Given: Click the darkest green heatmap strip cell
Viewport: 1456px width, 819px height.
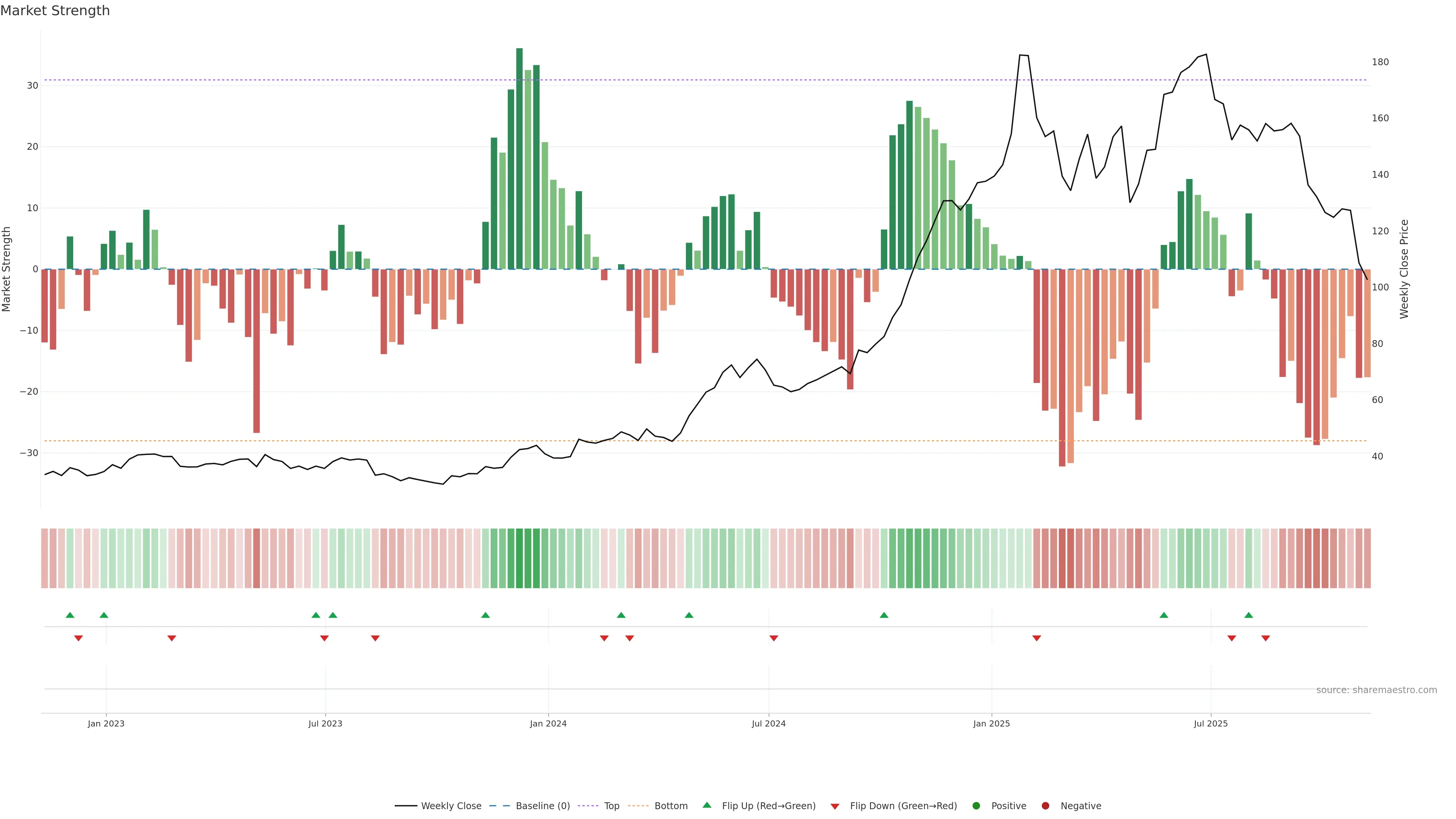Looking at the screenshot, I should (x=519, y=559).
